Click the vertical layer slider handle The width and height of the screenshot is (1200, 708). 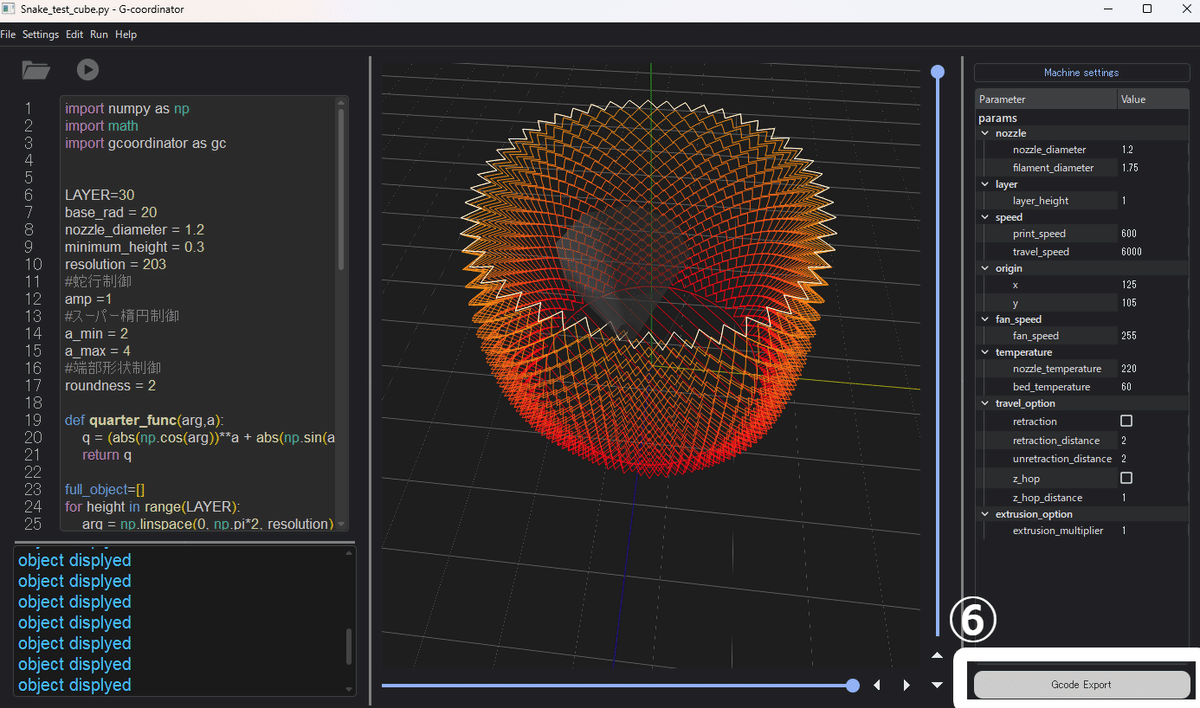(937, 72)
